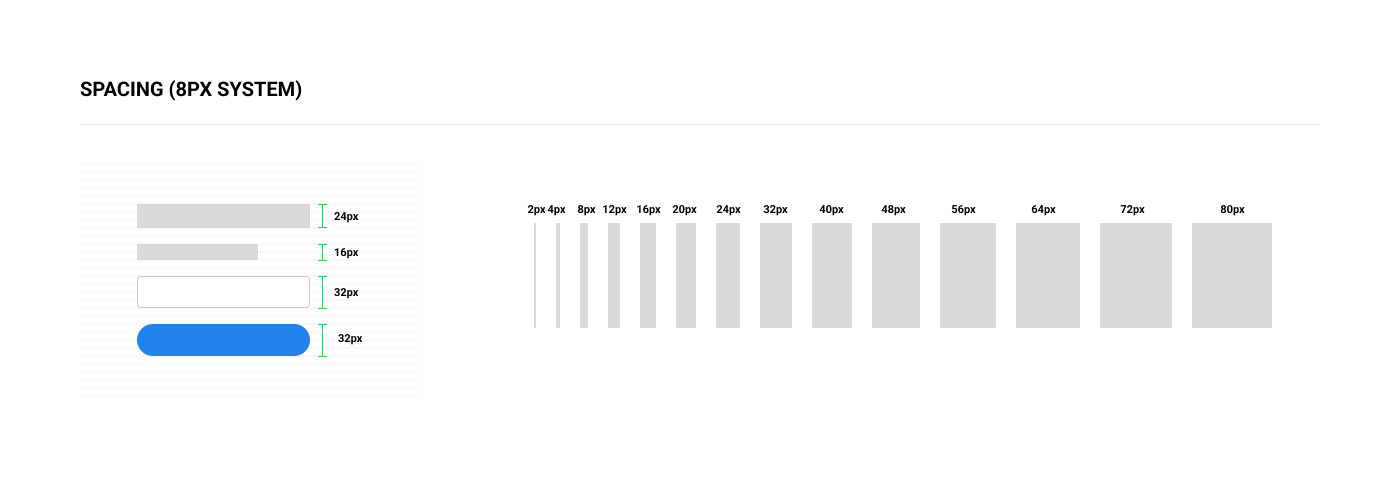Click the green height marker beside the blue button
Screen dimensions: 1400x490
coord(322,340)
